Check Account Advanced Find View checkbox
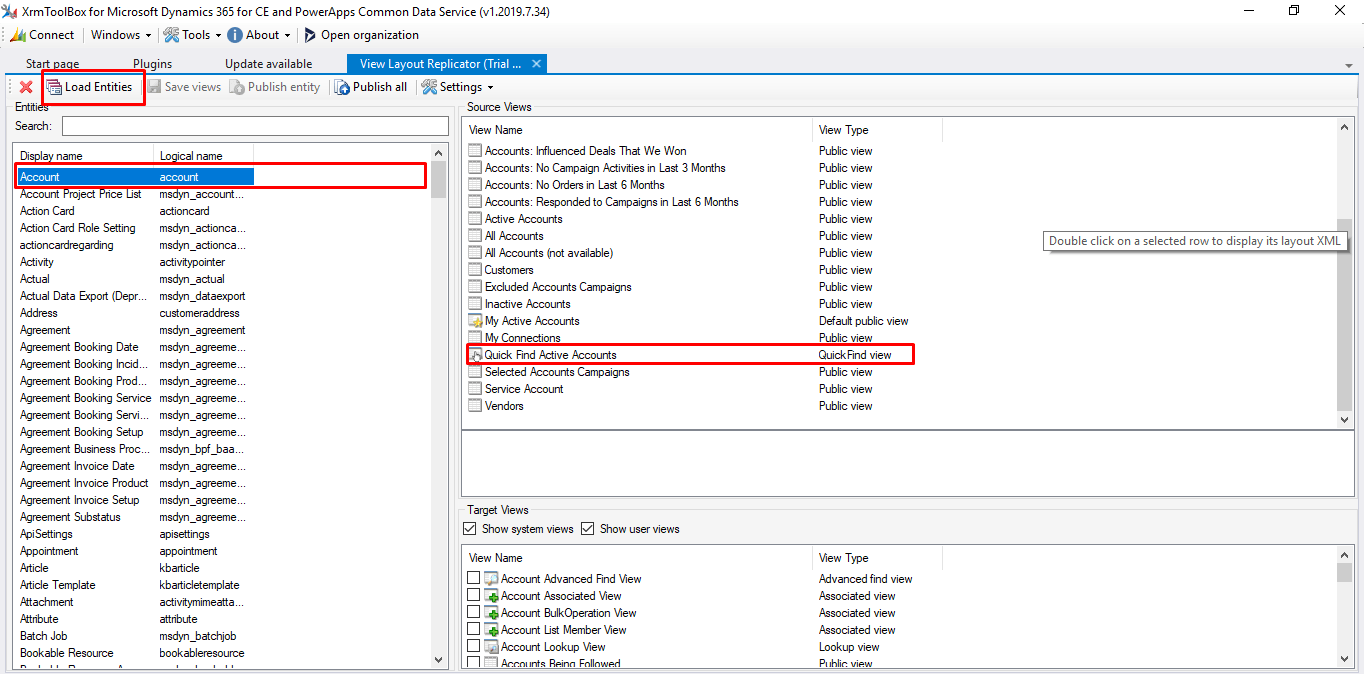1364x674 pixels. point(473,578)
